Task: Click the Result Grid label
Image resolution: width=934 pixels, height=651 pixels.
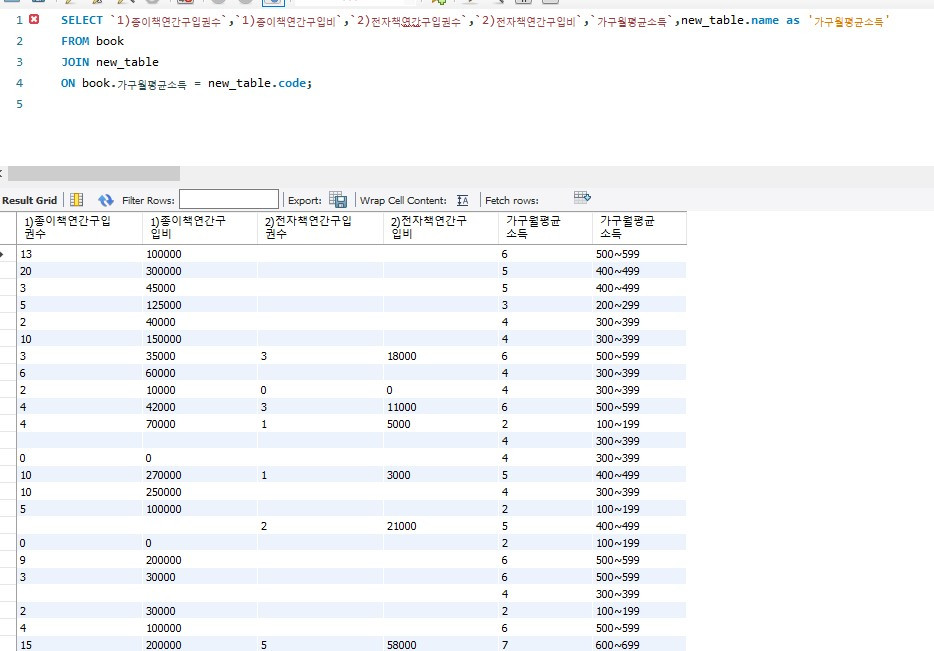Action: point(29,200)
